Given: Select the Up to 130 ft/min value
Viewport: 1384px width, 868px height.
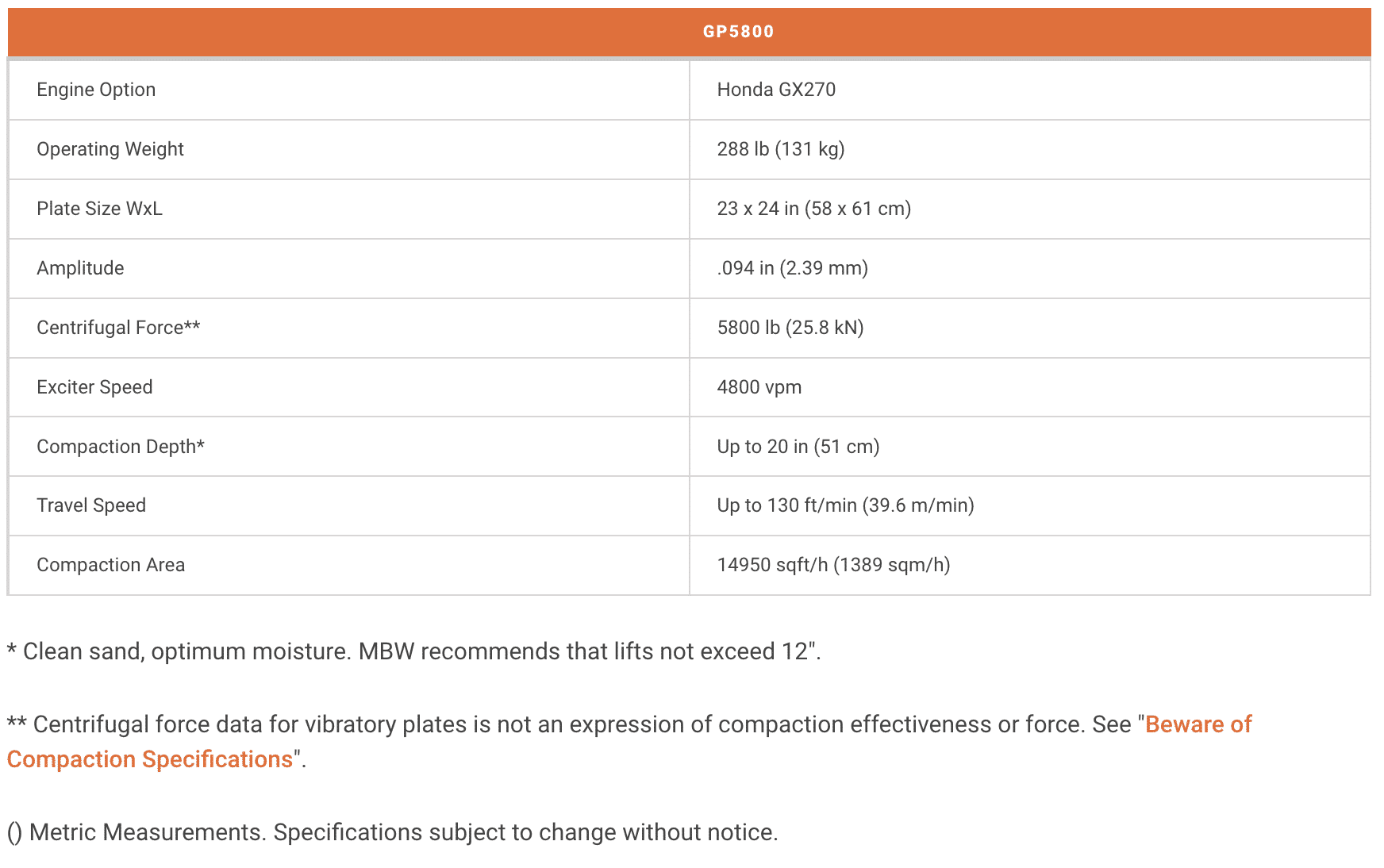Looking at the screenshot, I should click(845, 505).
